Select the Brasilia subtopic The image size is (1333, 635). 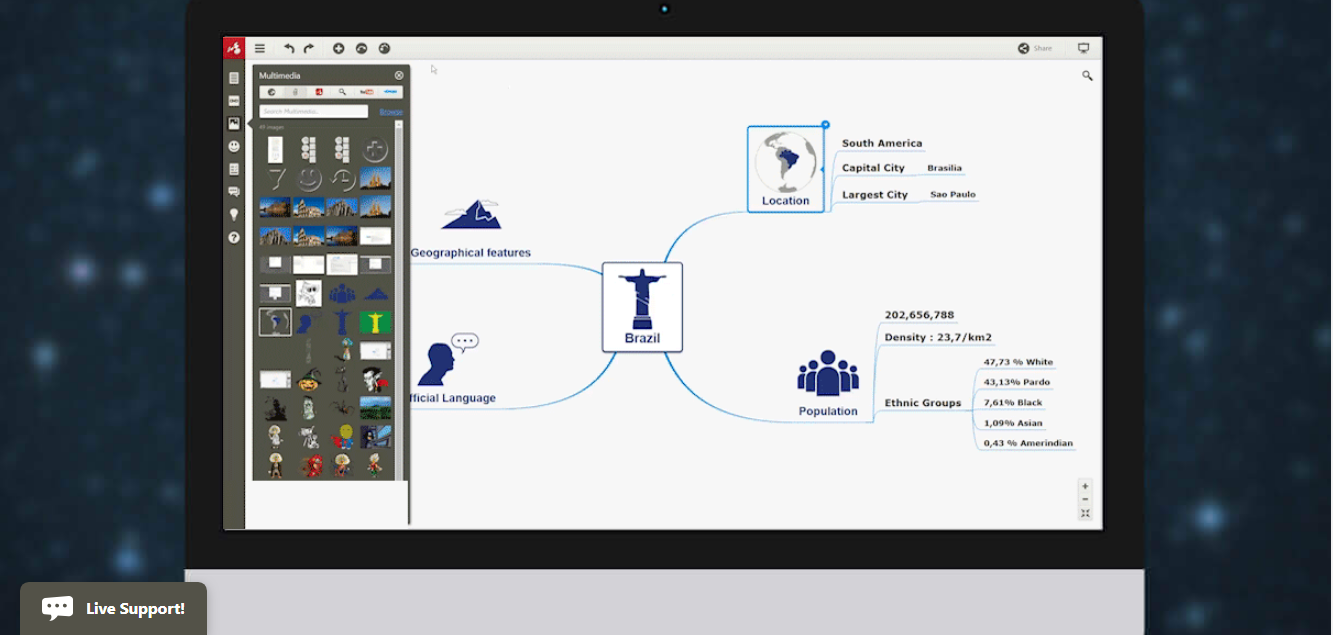(x=944, y=168)
